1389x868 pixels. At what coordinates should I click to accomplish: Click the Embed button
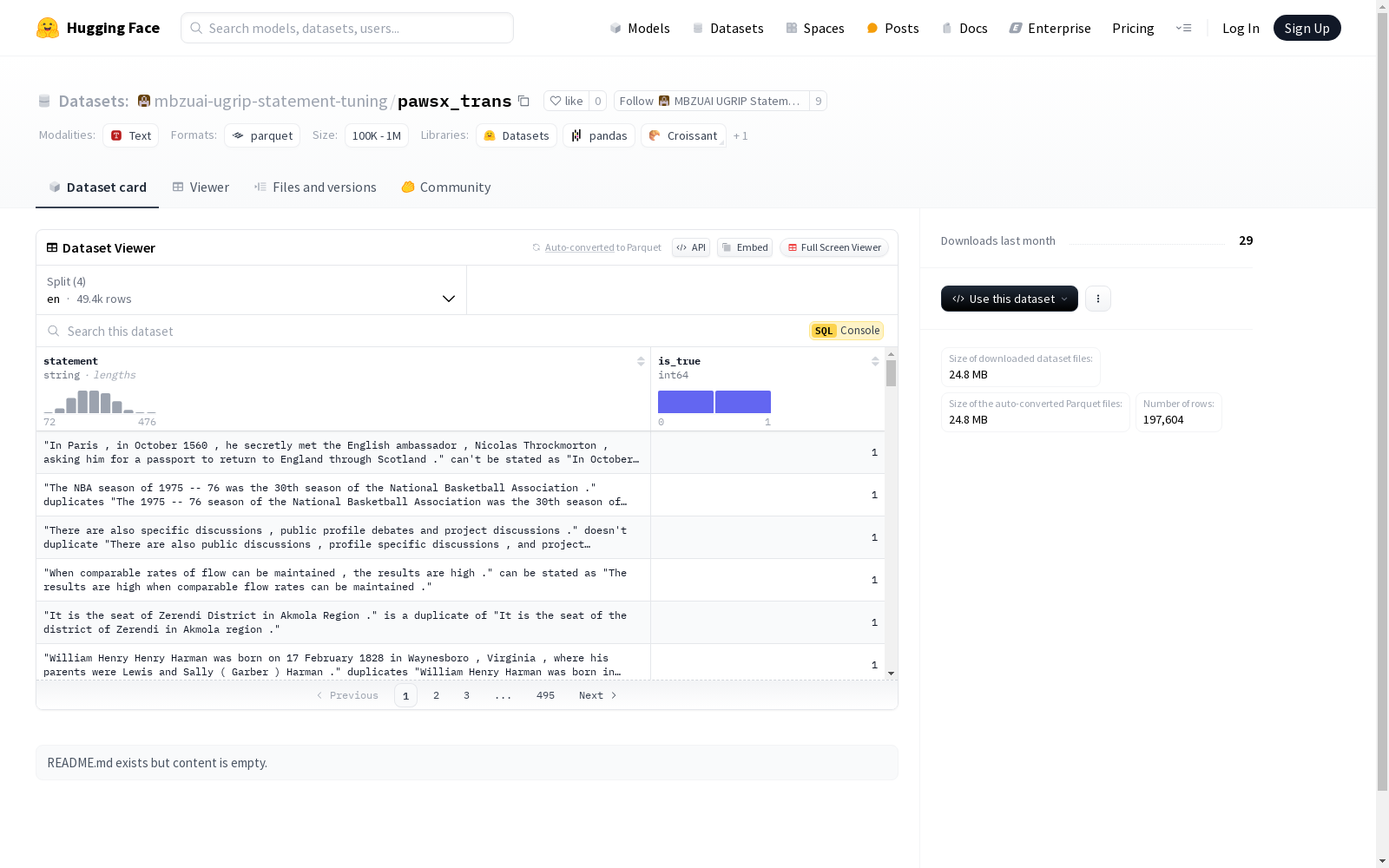(745, 247)
